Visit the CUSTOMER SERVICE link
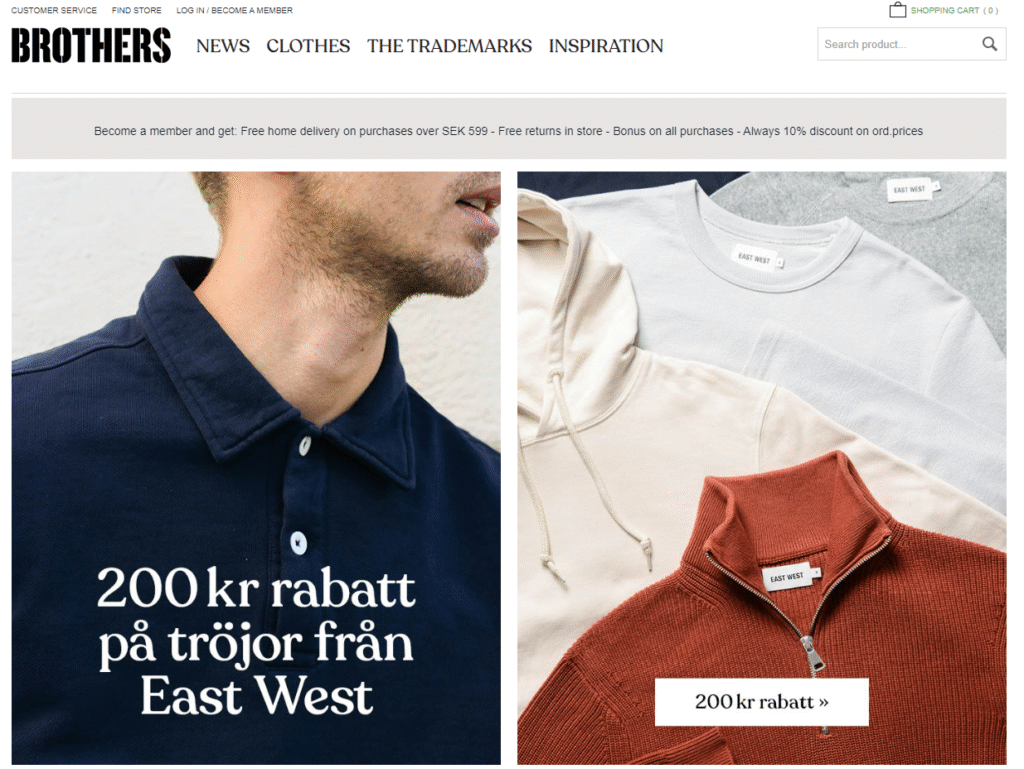Viewport: 1024px width, 769px height. pos(54,10)
